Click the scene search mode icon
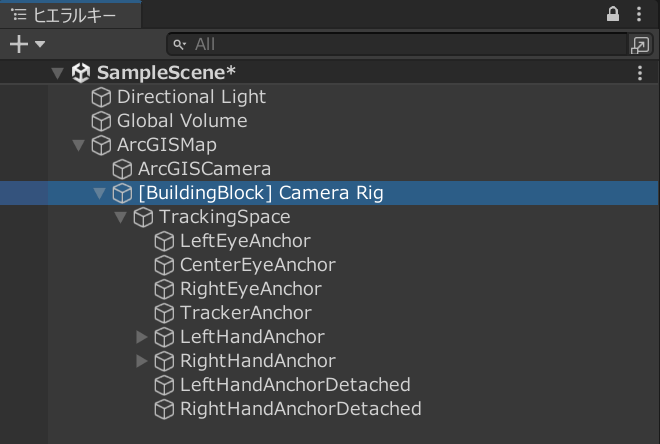 click(x=640, y=44)
